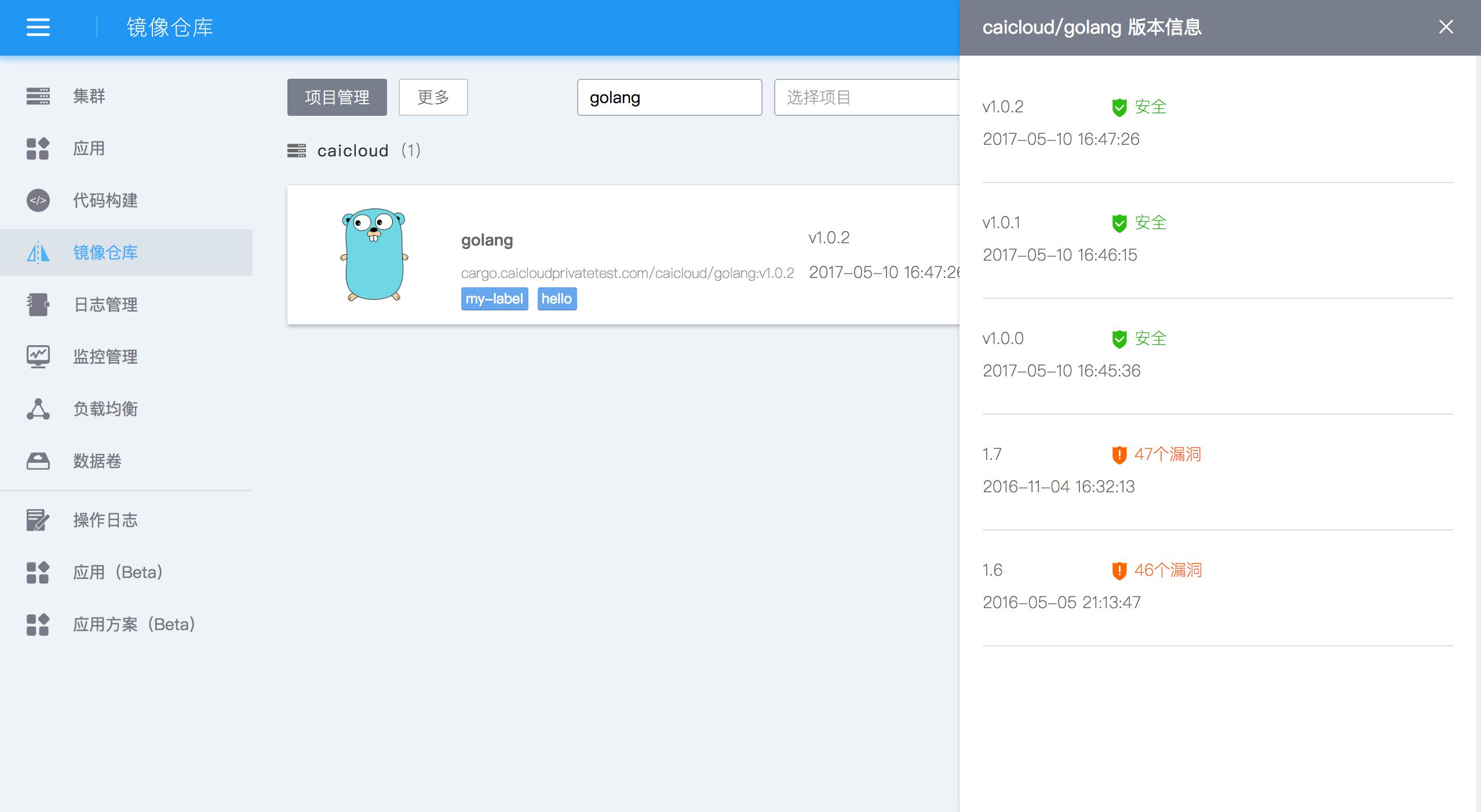Click the 项目管理 button
Viewport: 1481px width, 812px height.
pyautogui.click(x=337, y=97)
